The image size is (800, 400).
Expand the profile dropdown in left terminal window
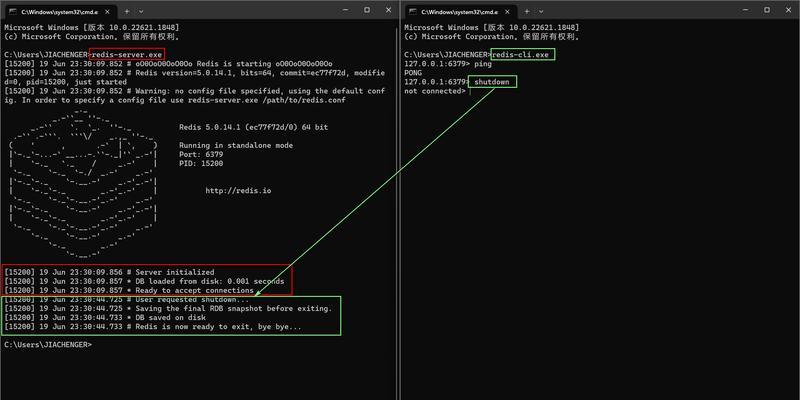141,11
